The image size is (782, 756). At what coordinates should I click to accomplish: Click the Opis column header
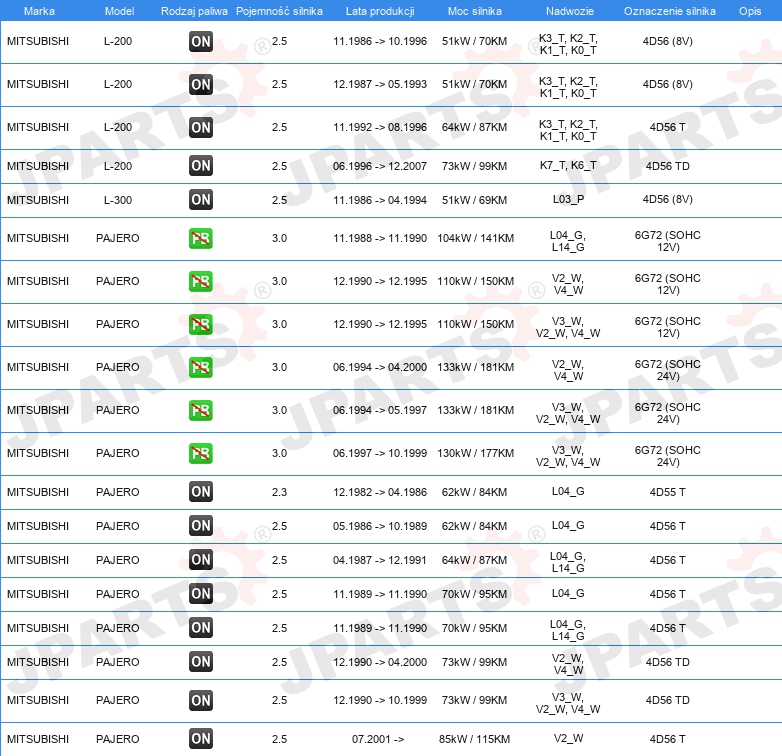[750, 11]
